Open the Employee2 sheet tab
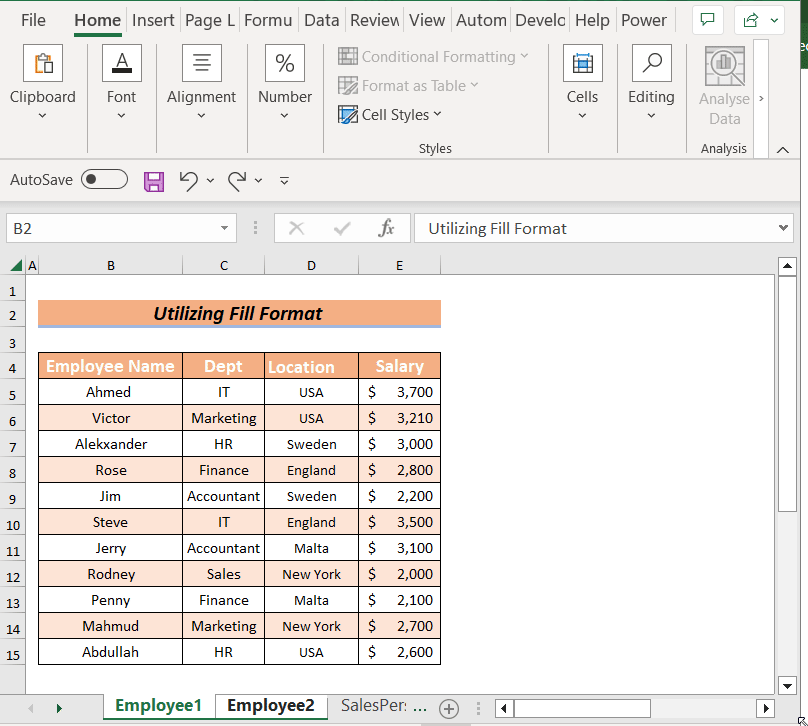 point(270,706)
